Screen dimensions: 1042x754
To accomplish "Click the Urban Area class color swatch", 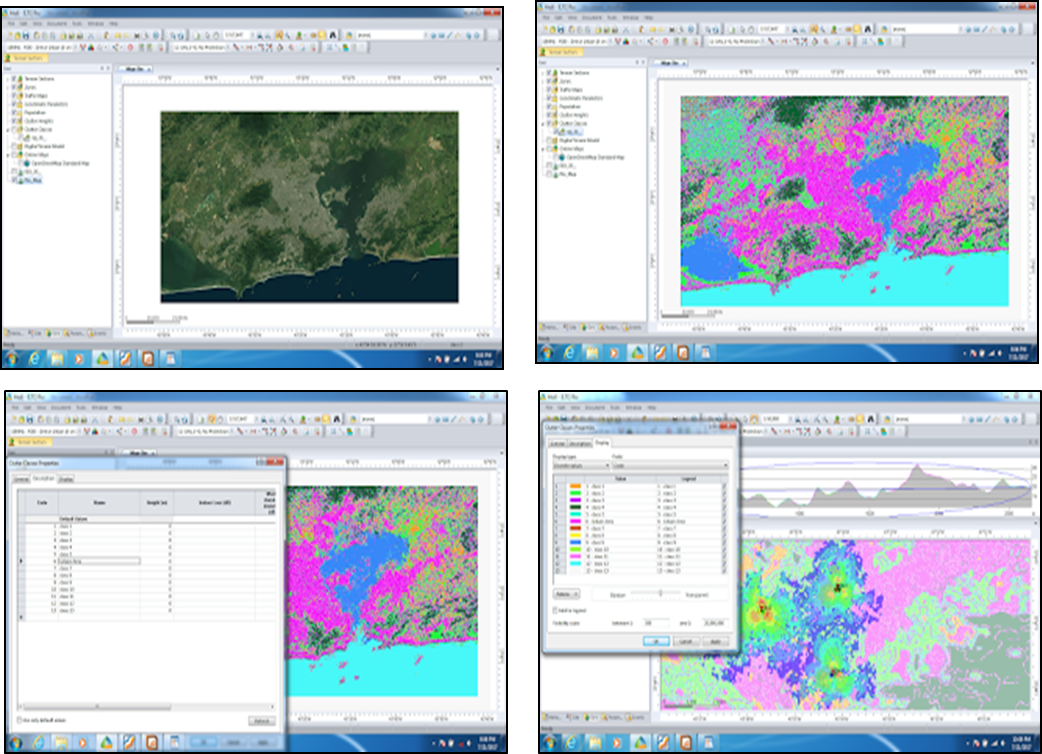I will point(575,522).
